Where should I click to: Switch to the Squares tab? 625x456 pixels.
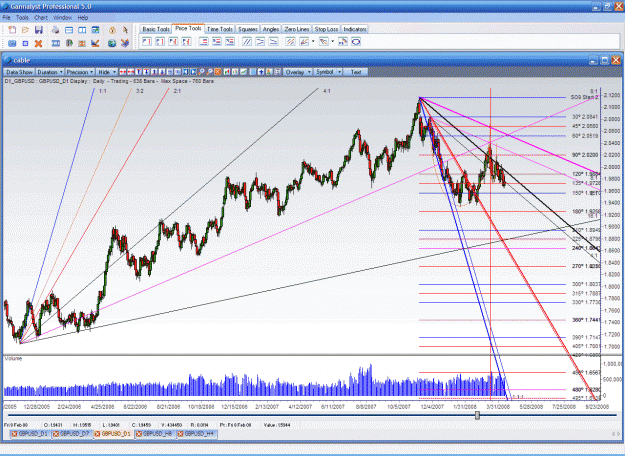[x=248, y=29]
